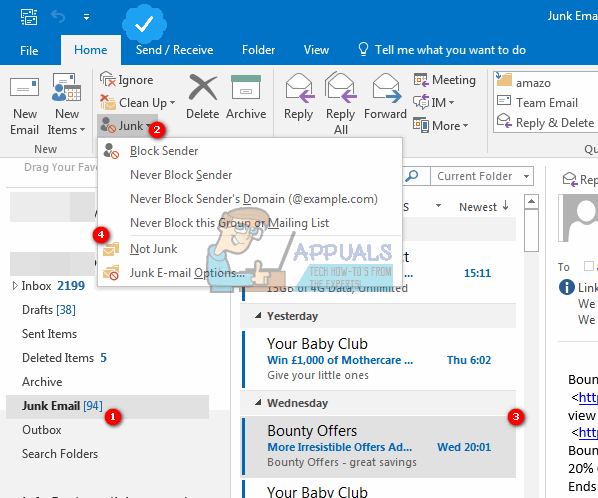Click the Reply All icon
The height and width of the screenshot is (498, 598).
(x=341, y=88)
